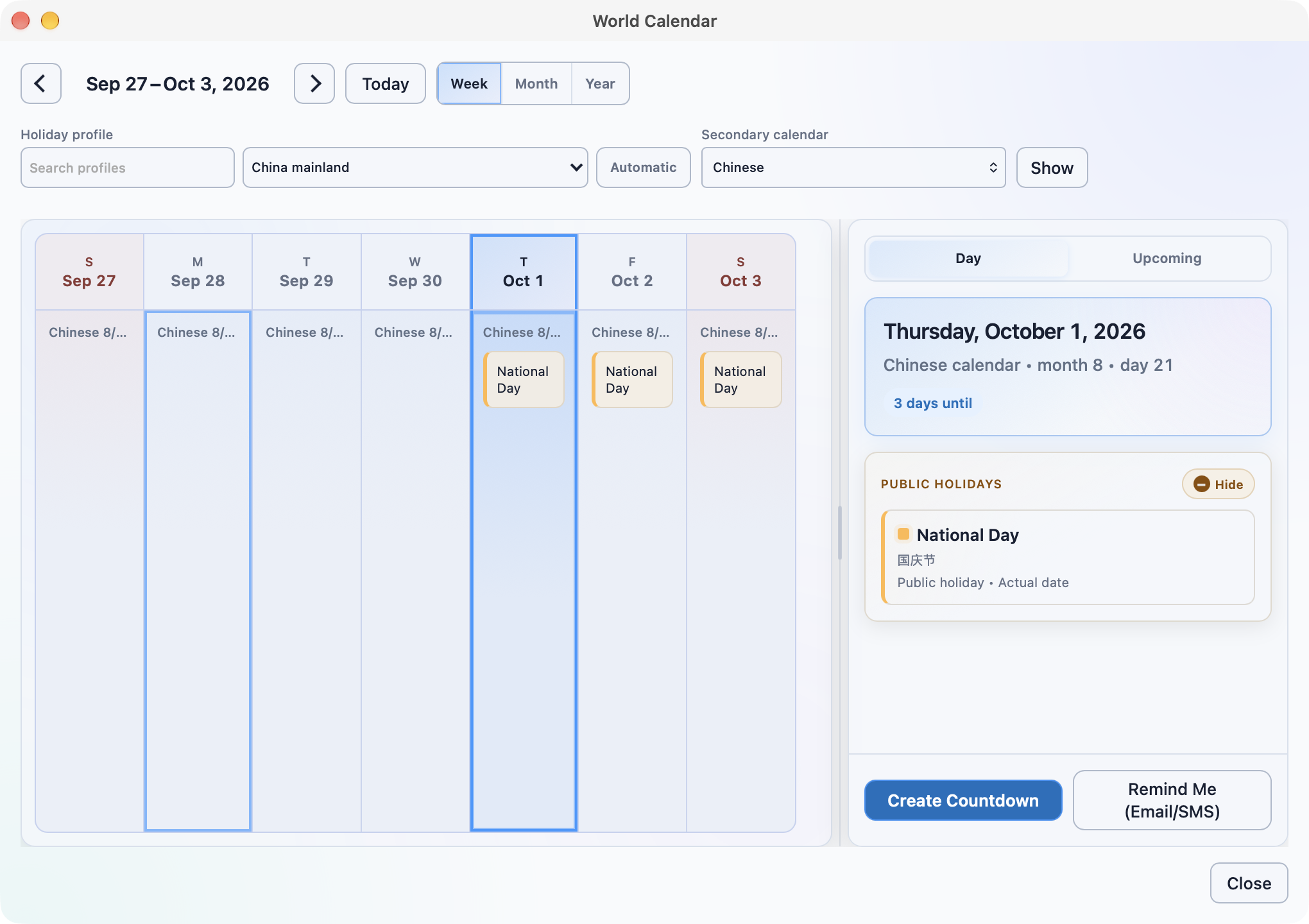Select the Sep 28 column header

pos(198,272)
